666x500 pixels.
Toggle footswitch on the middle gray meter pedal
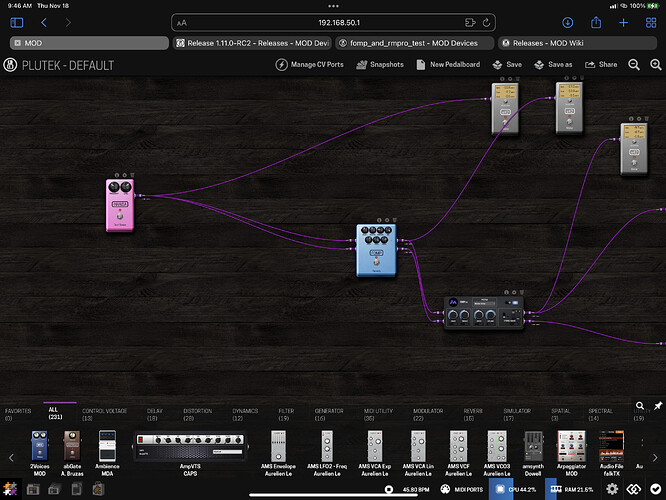pos(569,121)
